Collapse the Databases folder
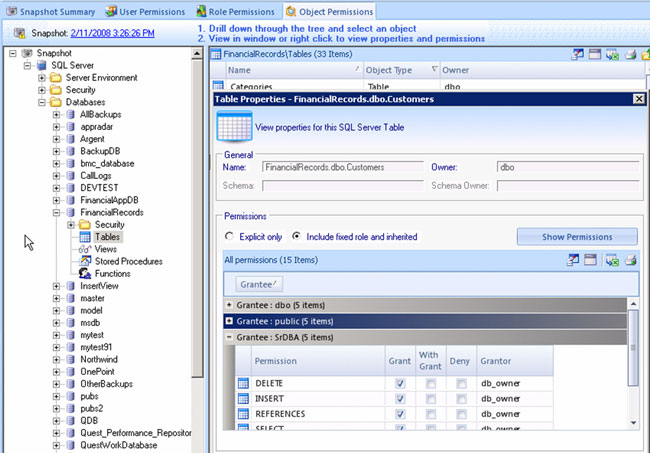The height and width of the screenshot is (453, 650). tap(42, 102)
